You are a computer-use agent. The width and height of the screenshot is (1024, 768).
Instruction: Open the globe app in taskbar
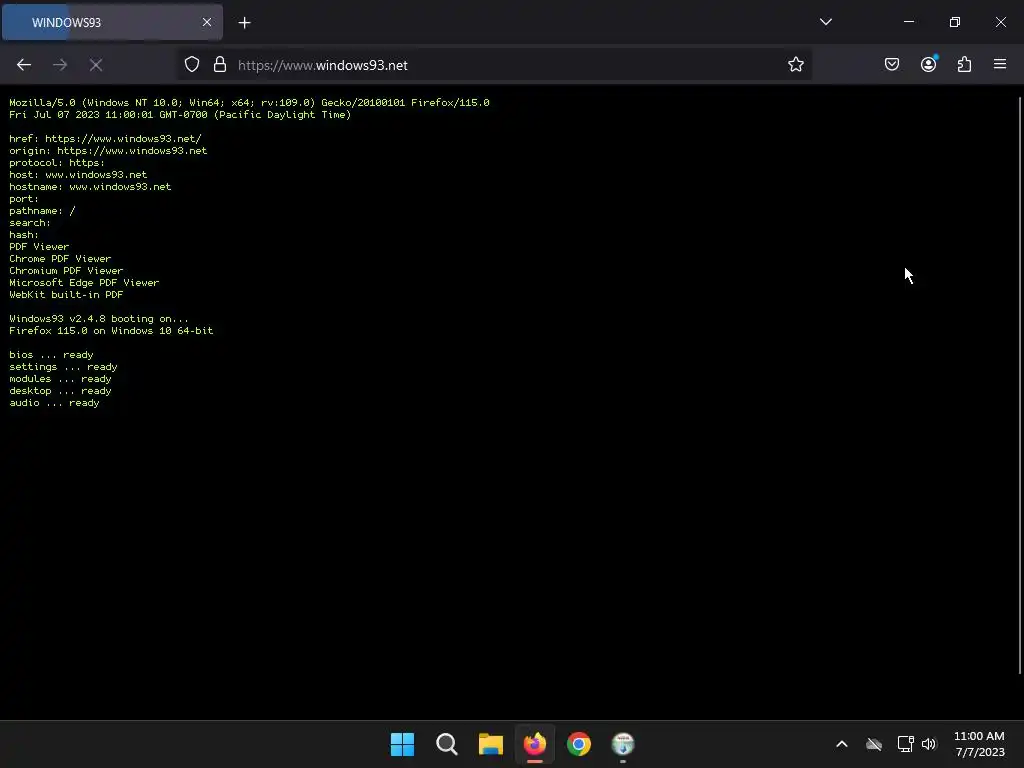coord(623,744)
